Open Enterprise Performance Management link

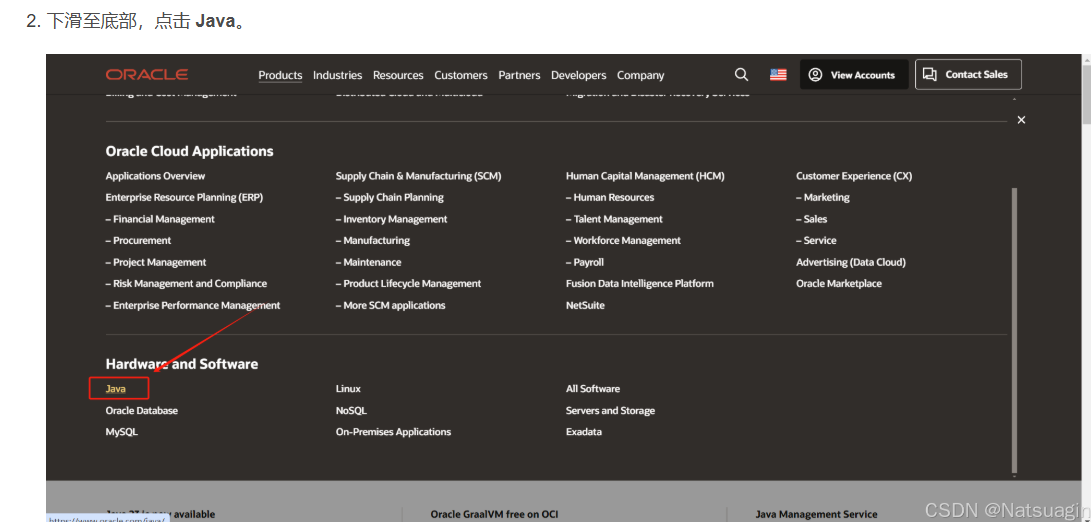(193, 305)
